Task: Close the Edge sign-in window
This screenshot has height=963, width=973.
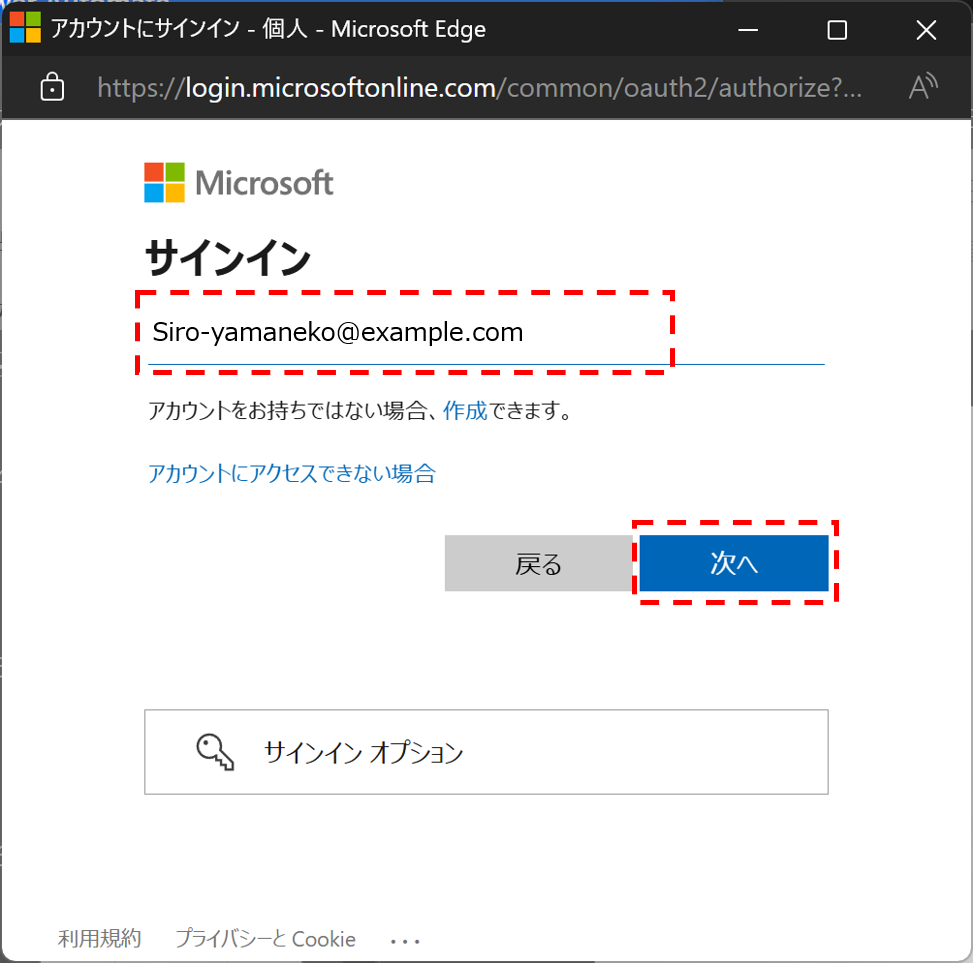Action: coord(926,29)
